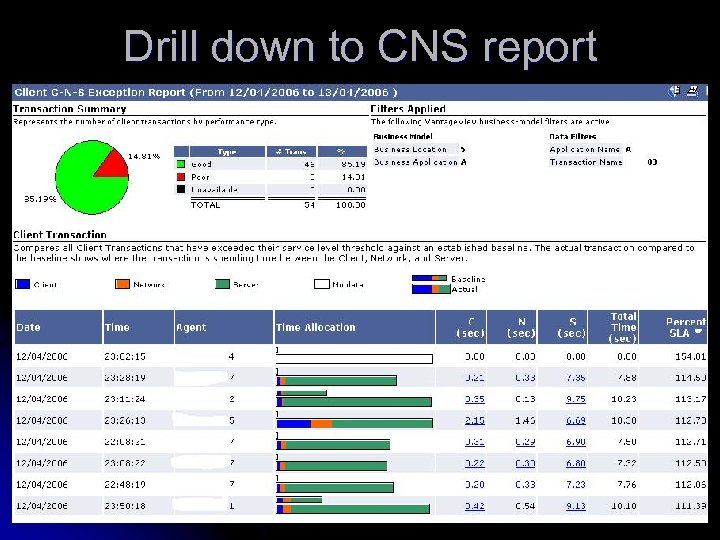Click the 23:50:18 time cell
Viewport: 720px width, 540px height.
pyautogui.click(x=125, y=506)
